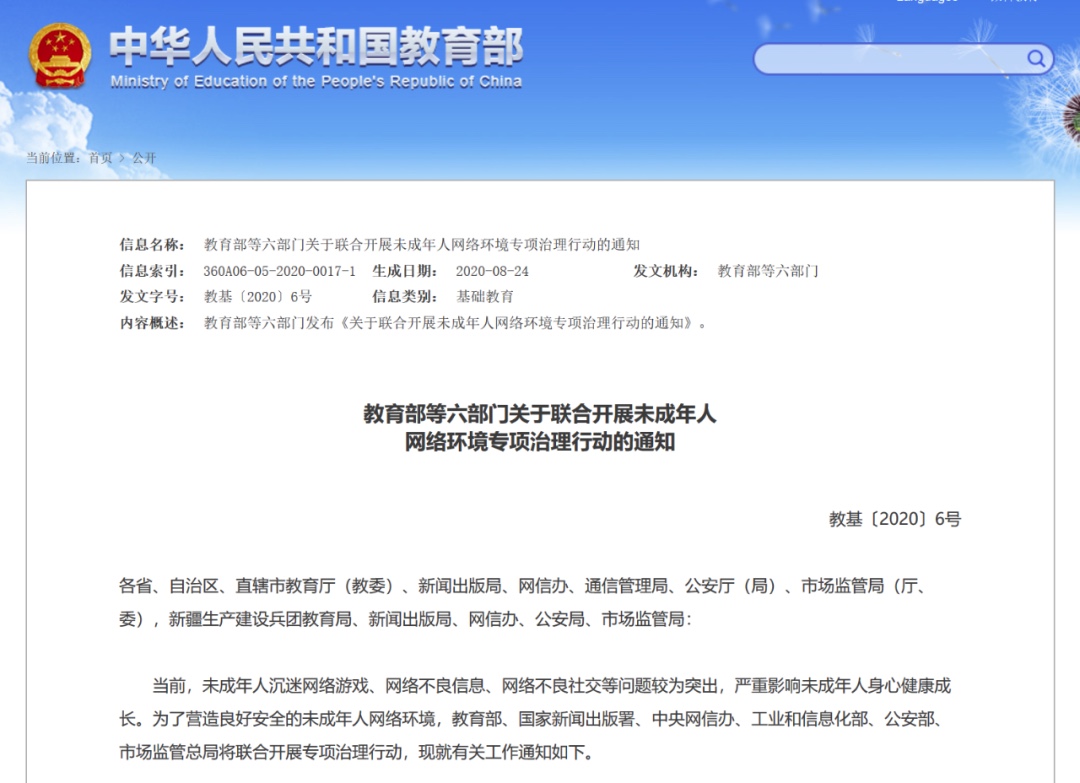This screenshot has width=1080, height=783.
Task: Click the magnifier search icon
Action: (1036, 59)
